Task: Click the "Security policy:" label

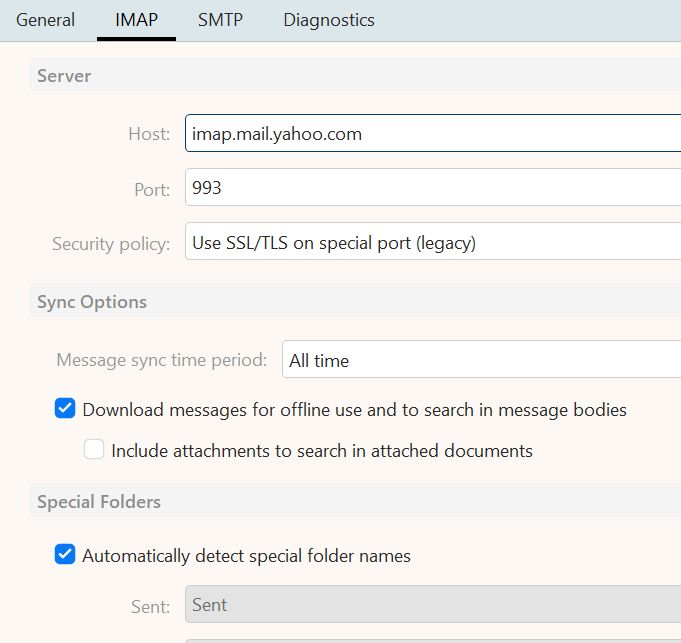Action: (111, 243)
